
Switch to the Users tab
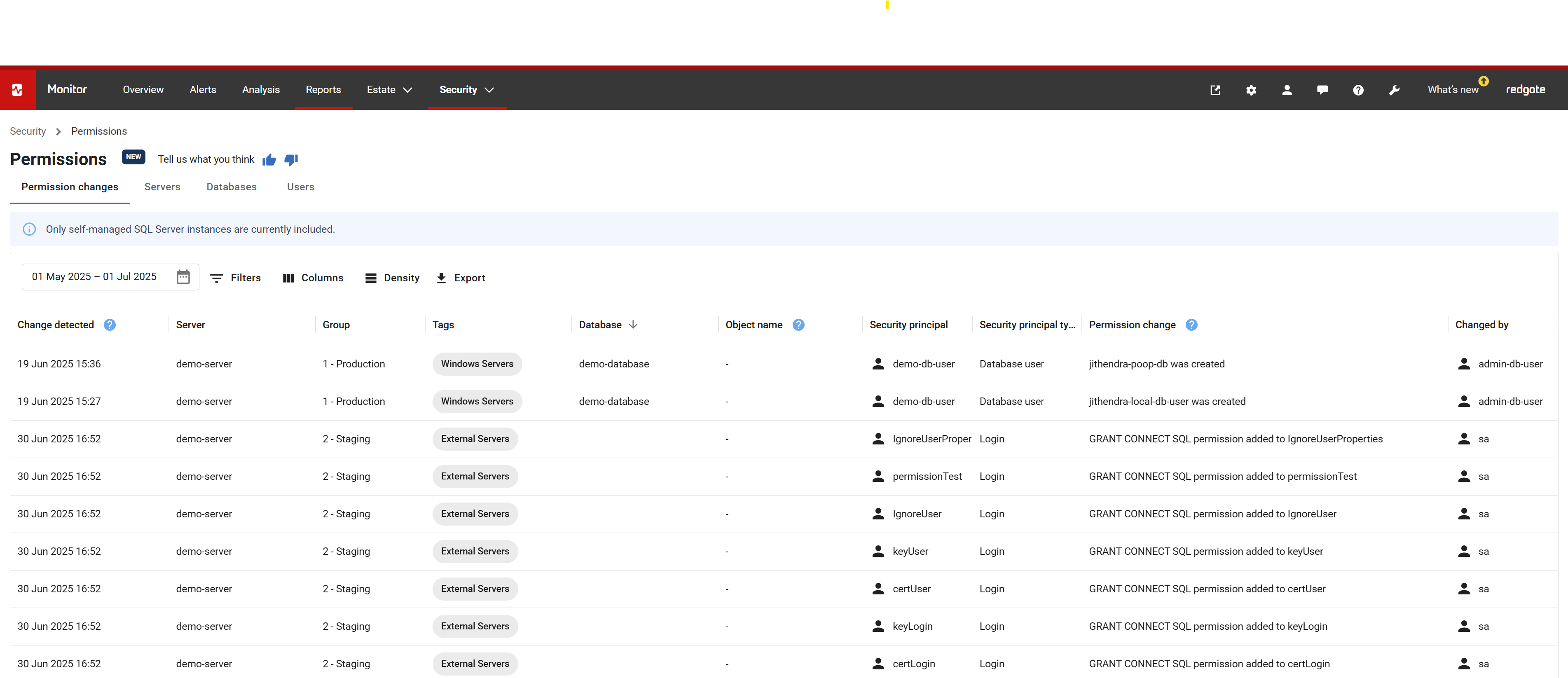click(300, 187)
